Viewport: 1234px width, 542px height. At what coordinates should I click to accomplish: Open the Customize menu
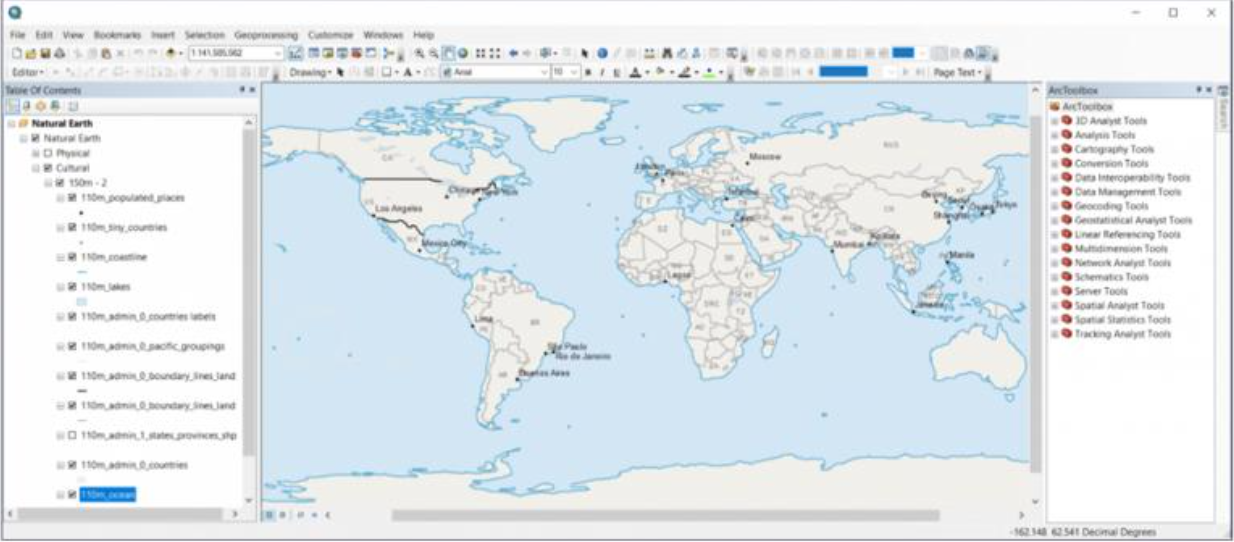click(x=332, y=34)
